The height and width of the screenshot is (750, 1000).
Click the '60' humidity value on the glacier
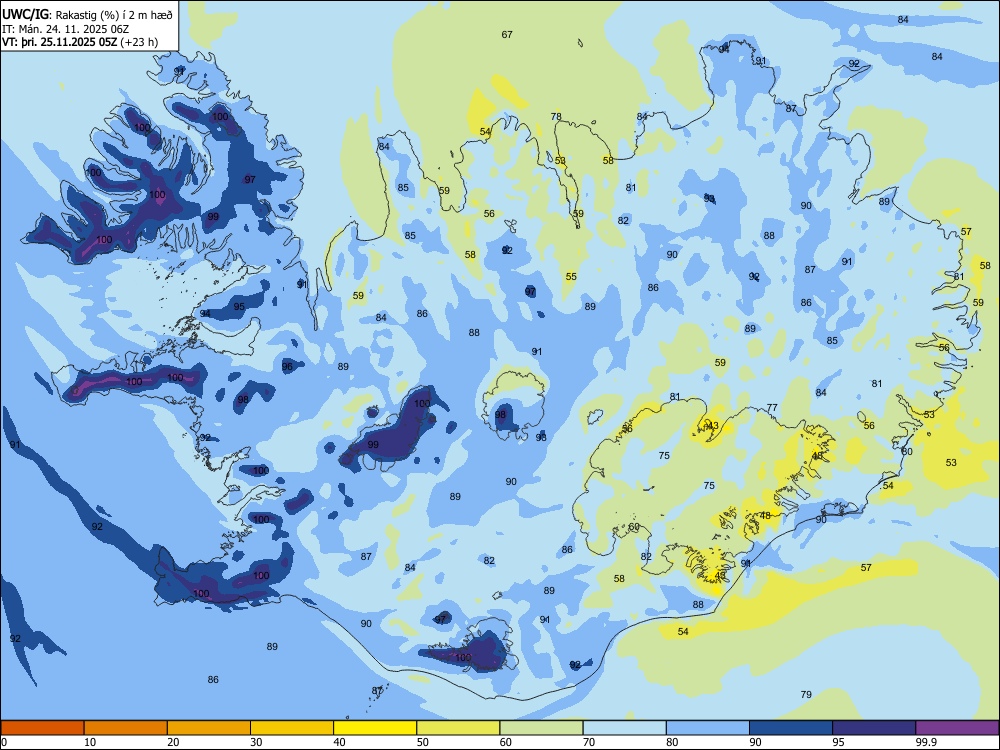pos(634,527)
